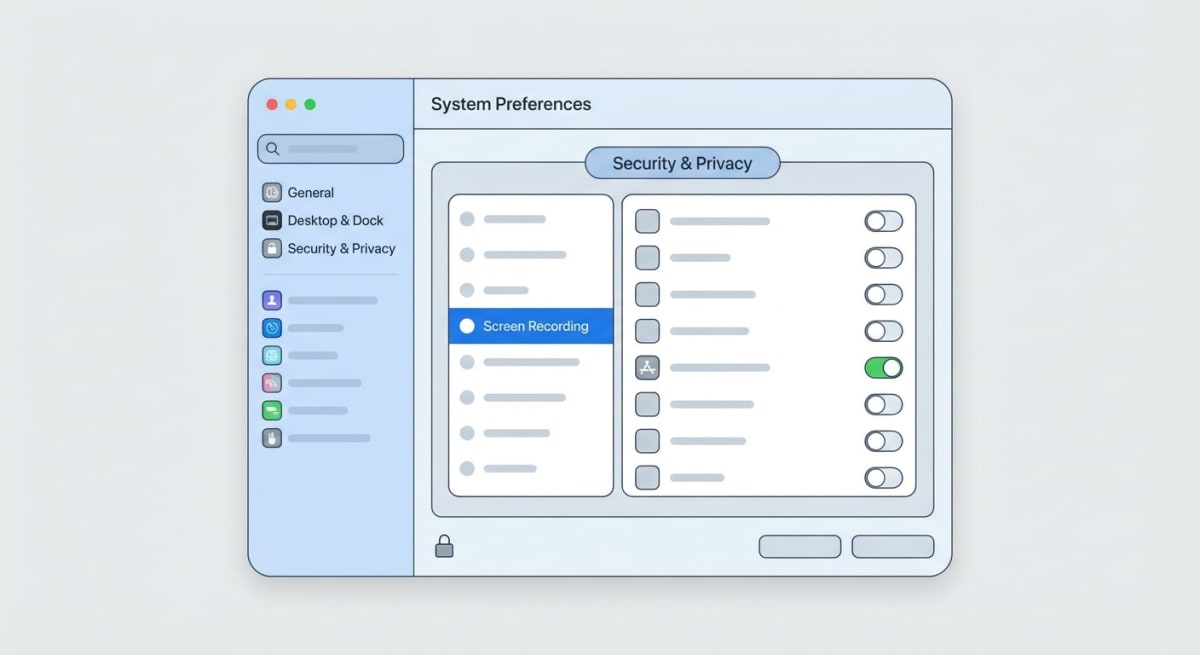
Task: Click the Security & Privacy lock icon
Action: point(271,248)
